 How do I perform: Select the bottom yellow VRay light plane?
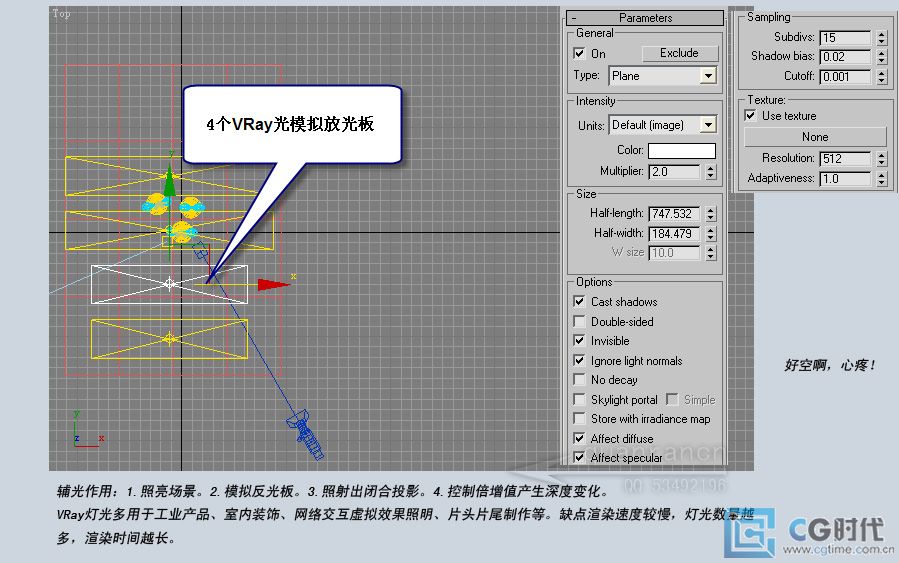169,339
